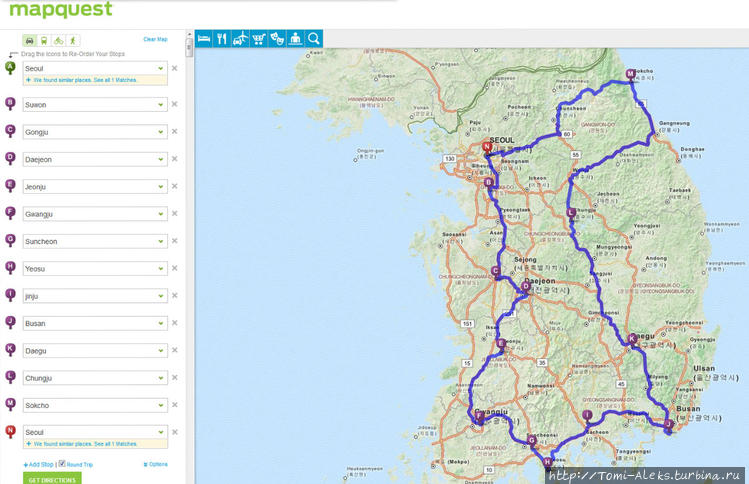749x484 pixels.
Task: Open dropdown arrow for Busan stop
Action: pos(160,323)
